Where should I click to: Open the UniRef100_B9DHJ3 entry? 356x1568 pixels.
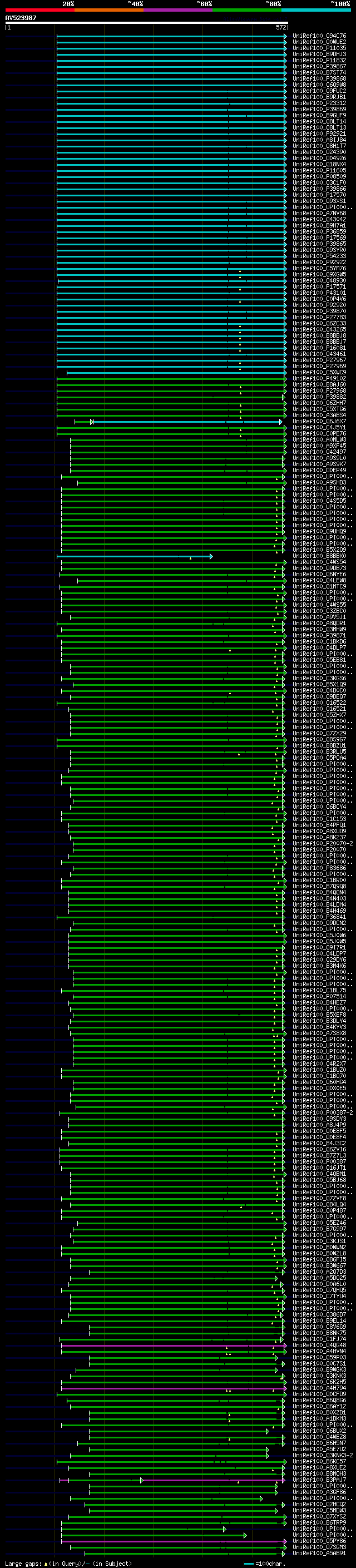click(319, 54)
